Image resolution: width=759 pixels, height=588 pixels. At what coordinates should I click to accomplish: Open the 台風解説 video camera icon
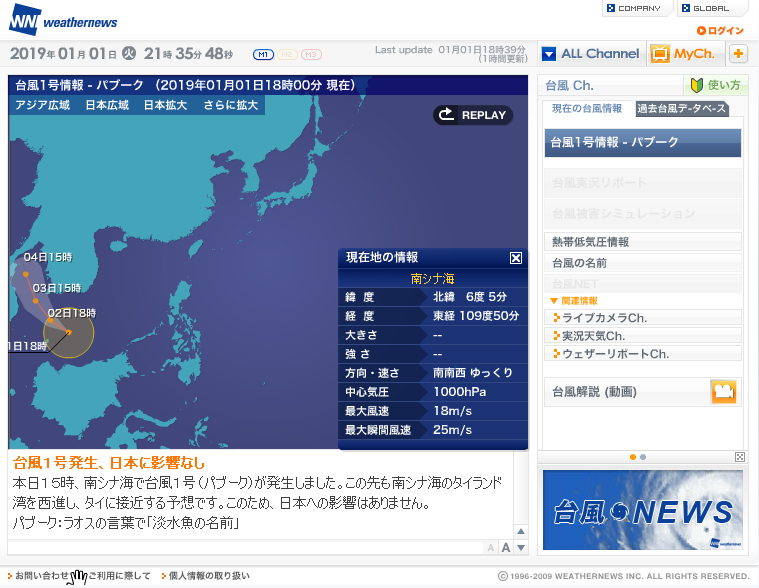724,391
